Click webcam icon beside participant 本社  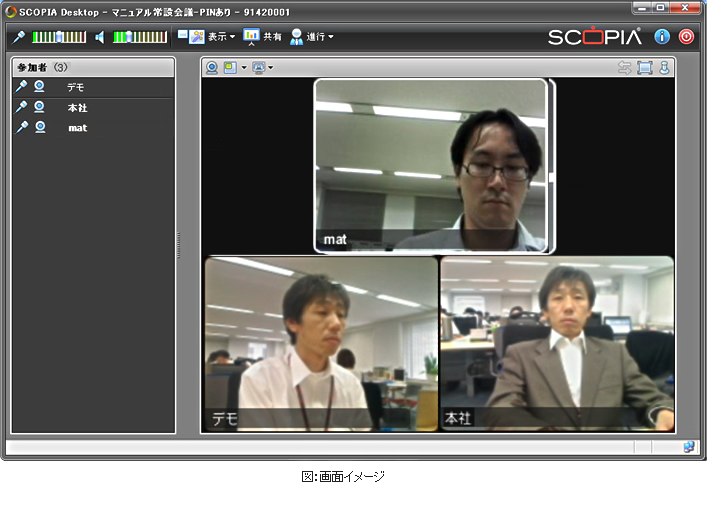click(40, 107)
